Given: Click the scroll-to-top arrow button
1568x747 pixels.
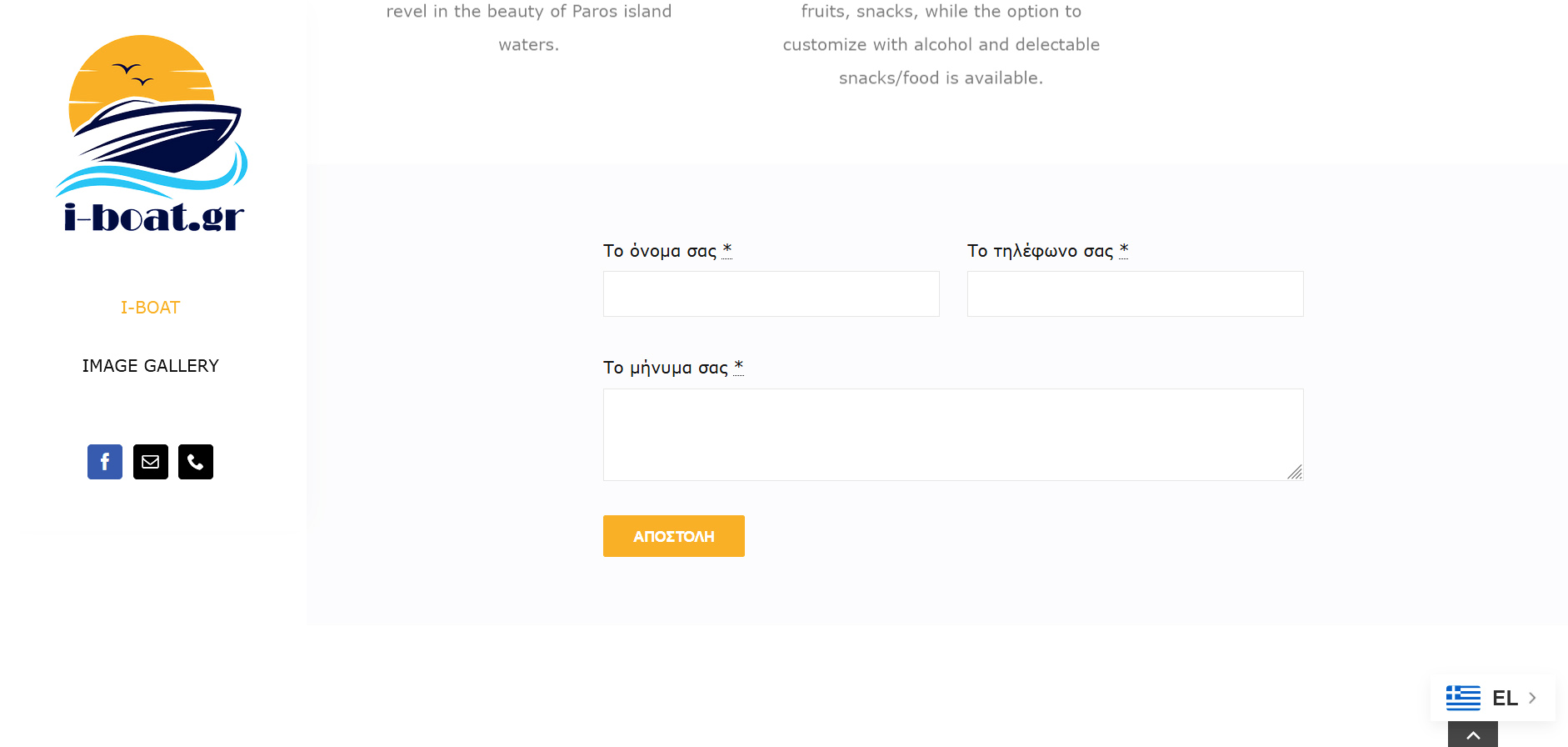Looking at the screenshot, I should (1473, 734).
